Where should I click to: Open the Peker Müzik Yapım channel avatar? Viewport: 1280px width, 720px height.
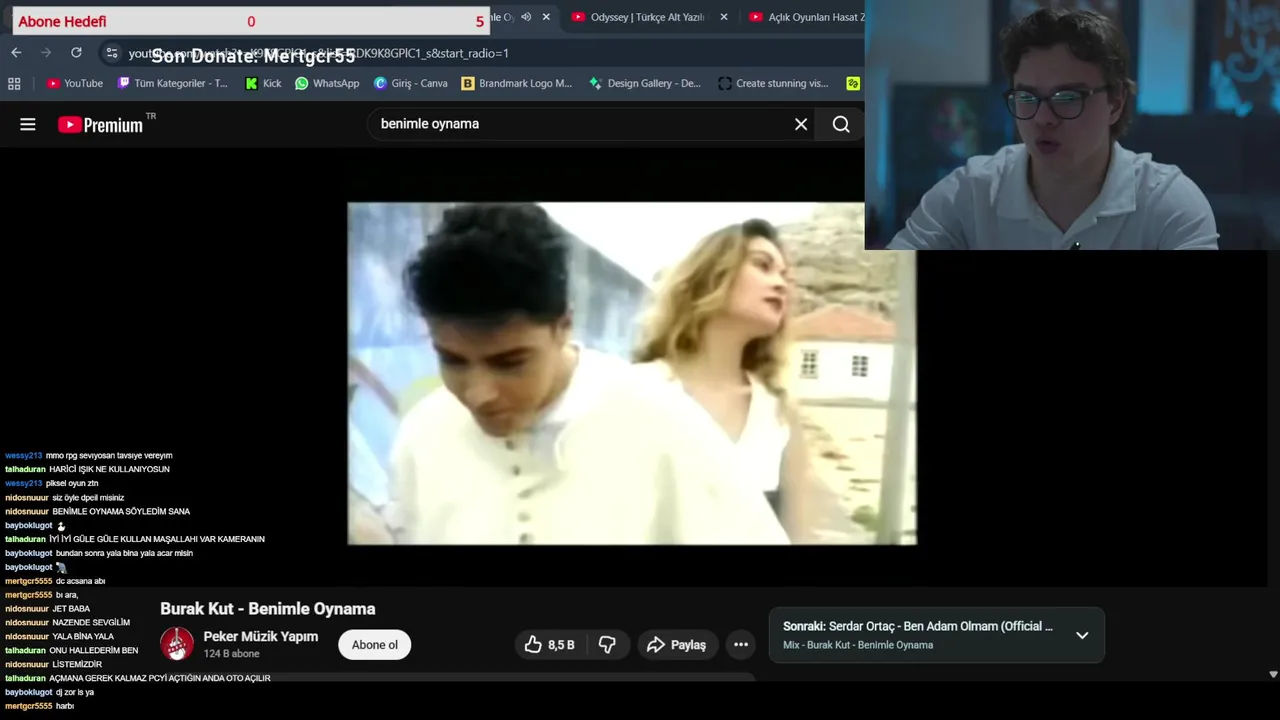177,644
